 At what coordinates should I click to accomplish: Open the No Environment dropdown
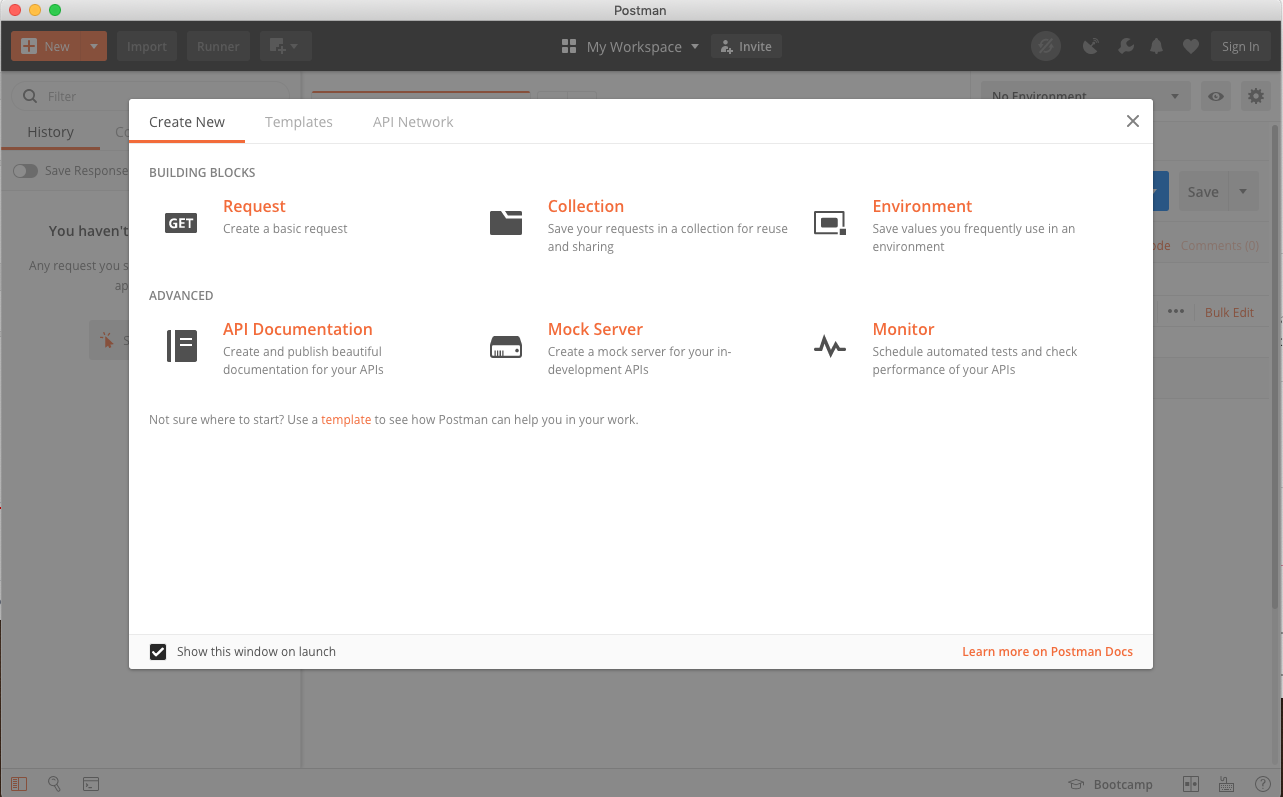tap(1086, 96)
